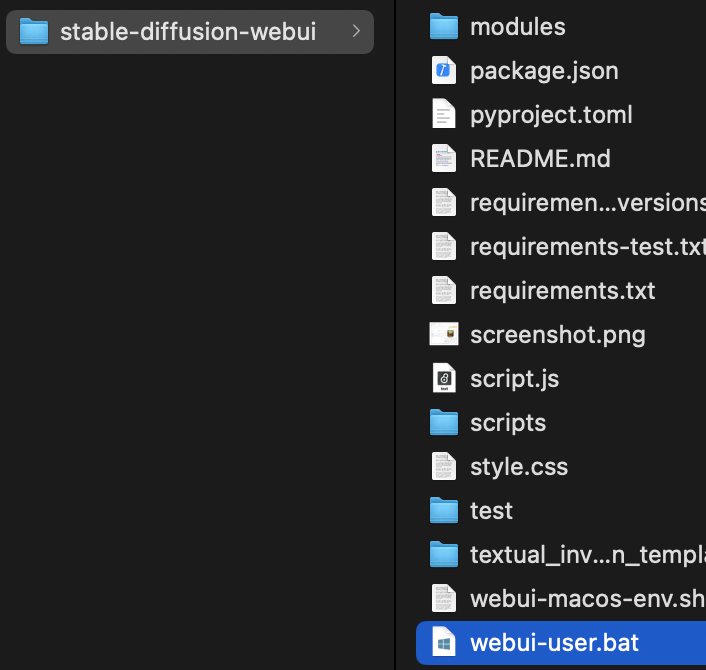The height and width of the screenshot is (670, 706).
Task: Click the textual_inv...n_templa folder icon
Action: 444,554
